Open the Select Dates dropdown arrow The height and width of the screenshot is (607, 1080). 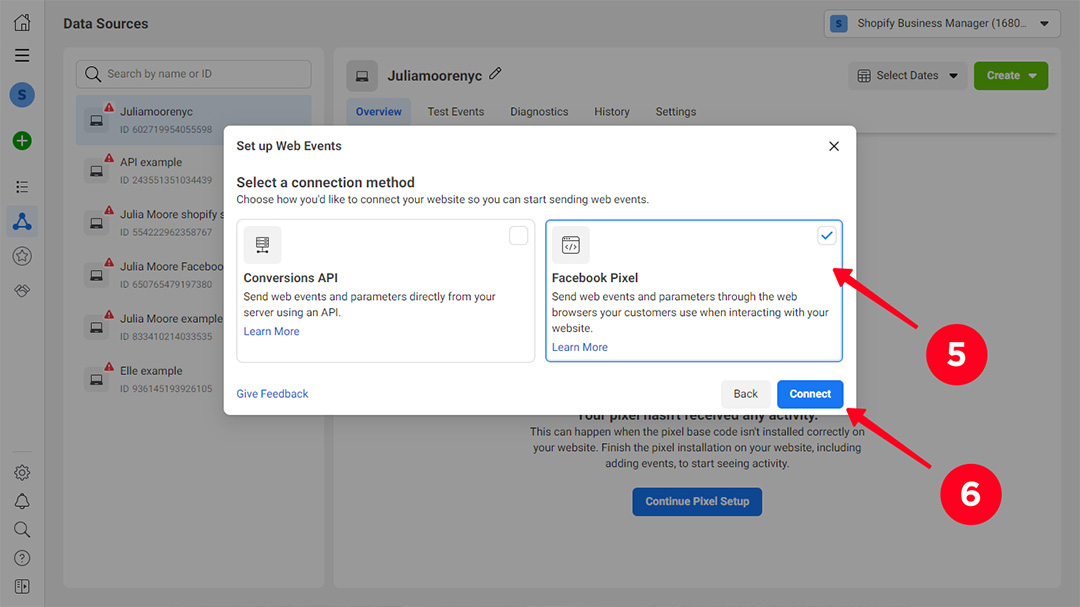[x=953, y=76]
